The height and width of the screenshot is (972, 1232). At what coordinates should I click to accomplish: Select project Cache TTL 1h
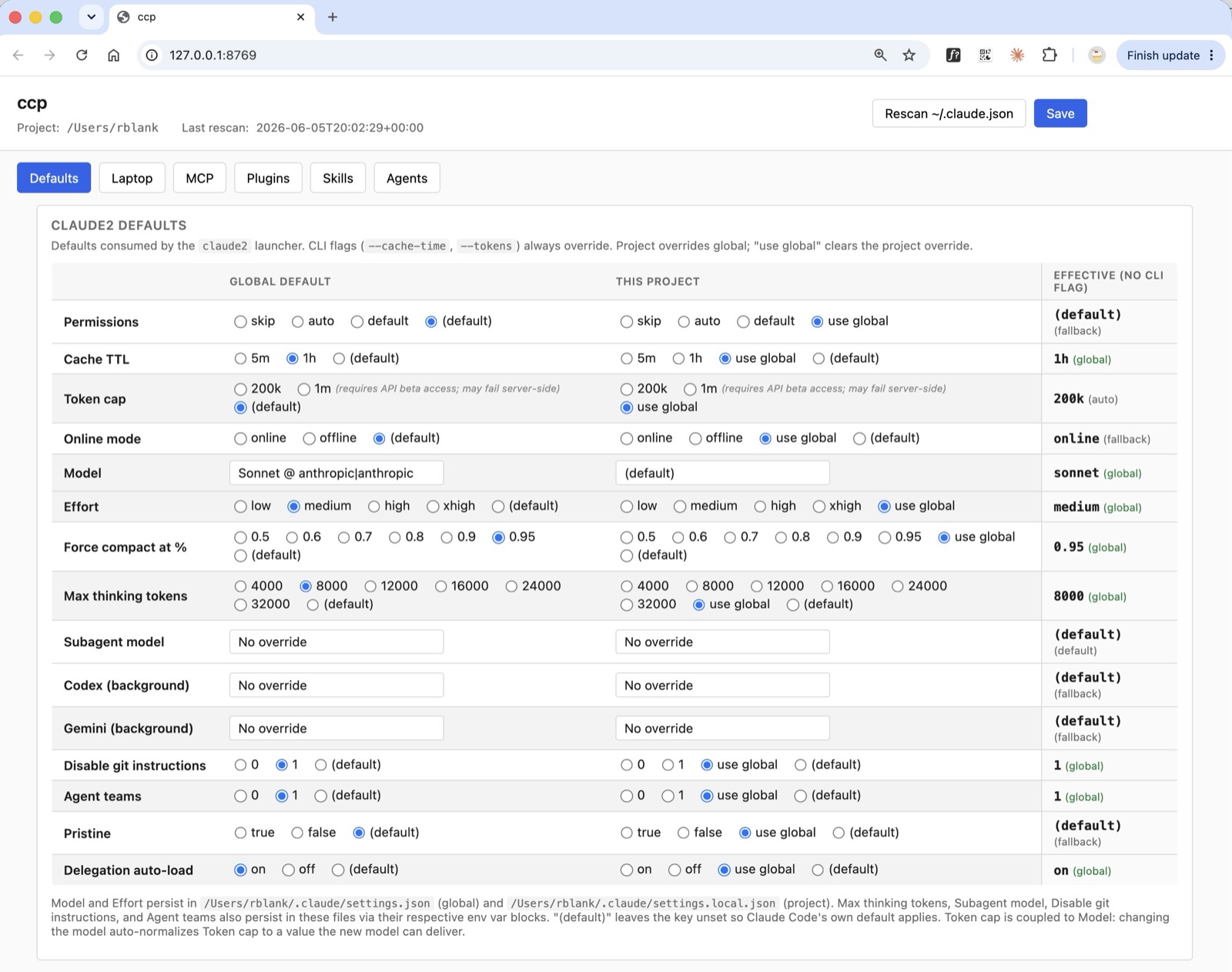[x=678, y=359]
